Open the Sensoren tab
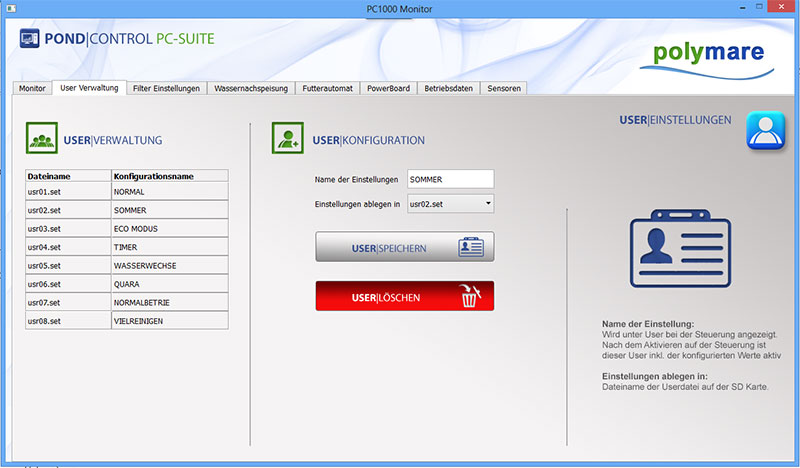800x468 pixels. click(x=504, y=88)
